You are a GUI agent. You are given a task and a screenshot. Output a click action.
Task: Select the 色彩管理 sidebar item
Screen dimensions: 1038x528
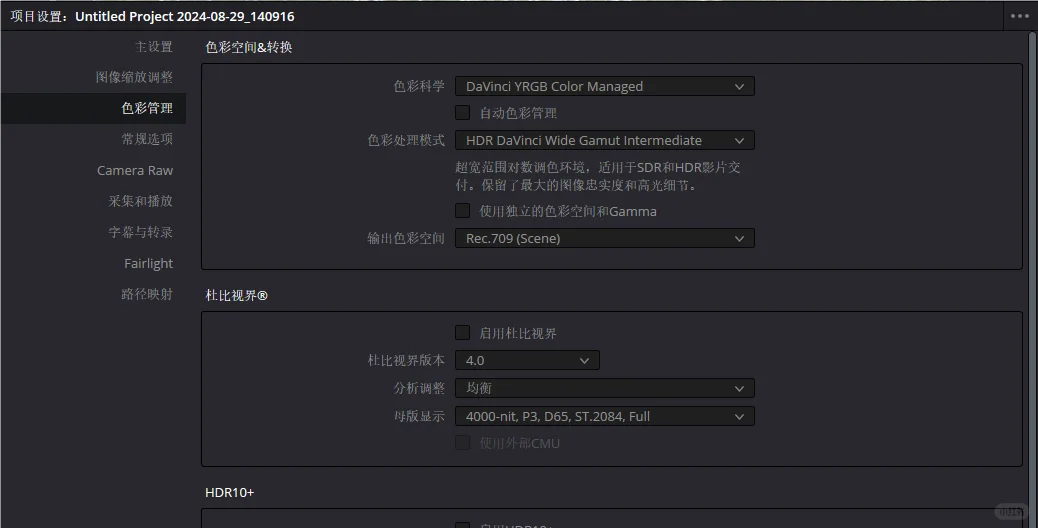(x=93, y=108)
